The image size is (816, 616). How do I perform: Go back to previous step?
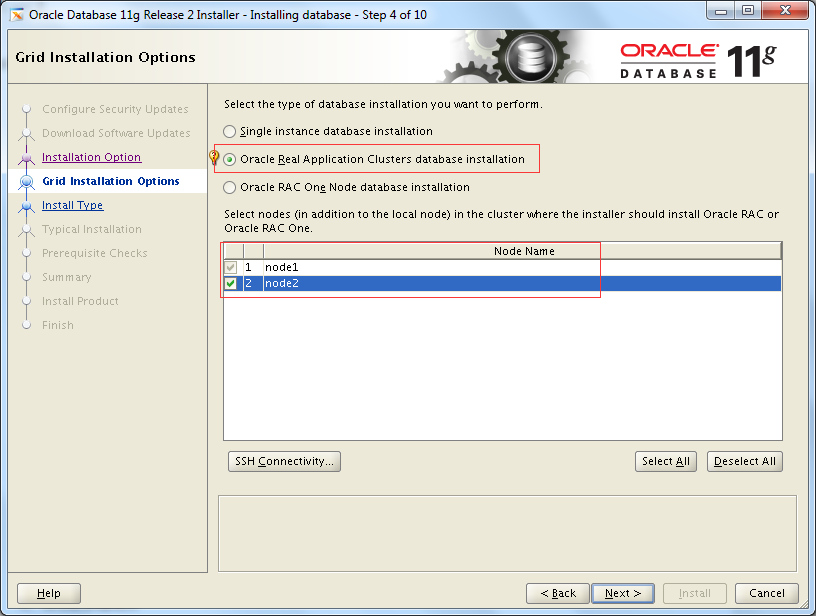[558, 593]
